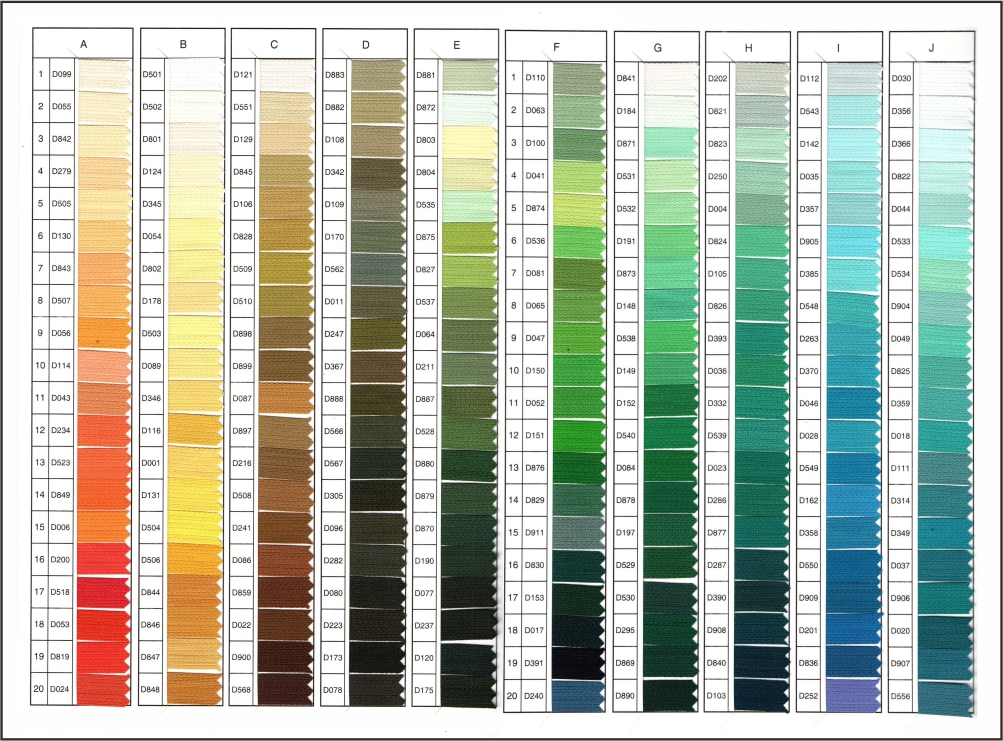The image size is (1003, 741).
Task: Choose the dark green swatch beside D880
Action: point(469,464)
